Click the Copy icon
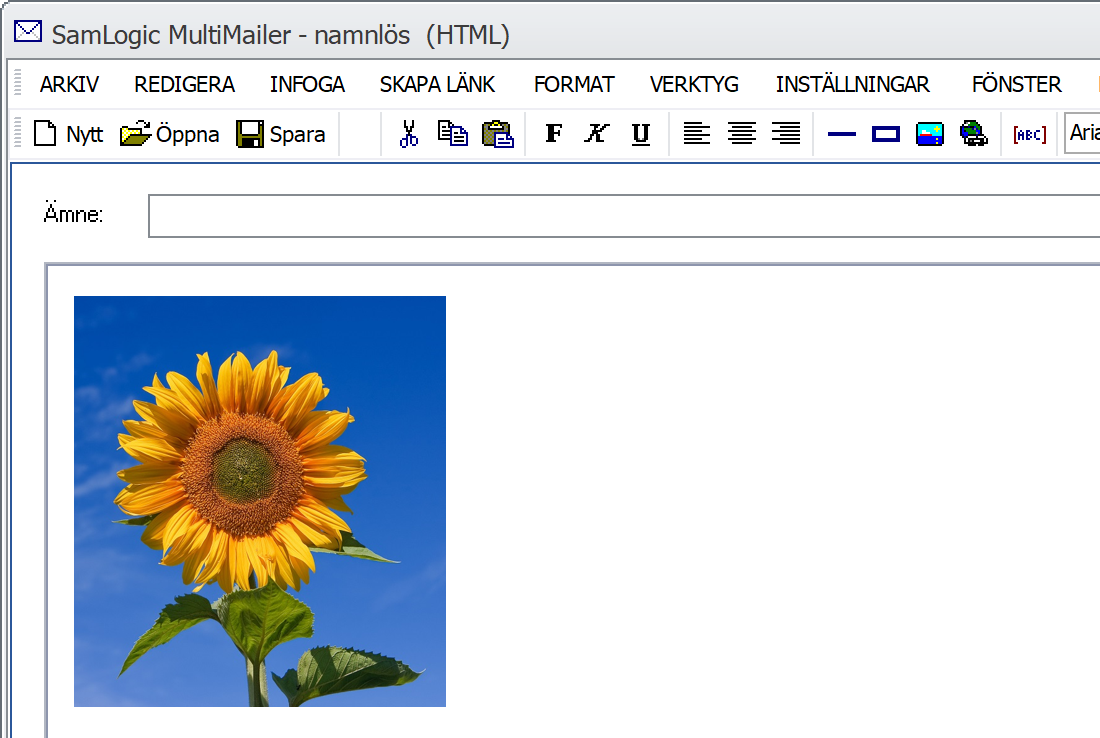Viewport: 1100px width, 738px height. point(452,133)
